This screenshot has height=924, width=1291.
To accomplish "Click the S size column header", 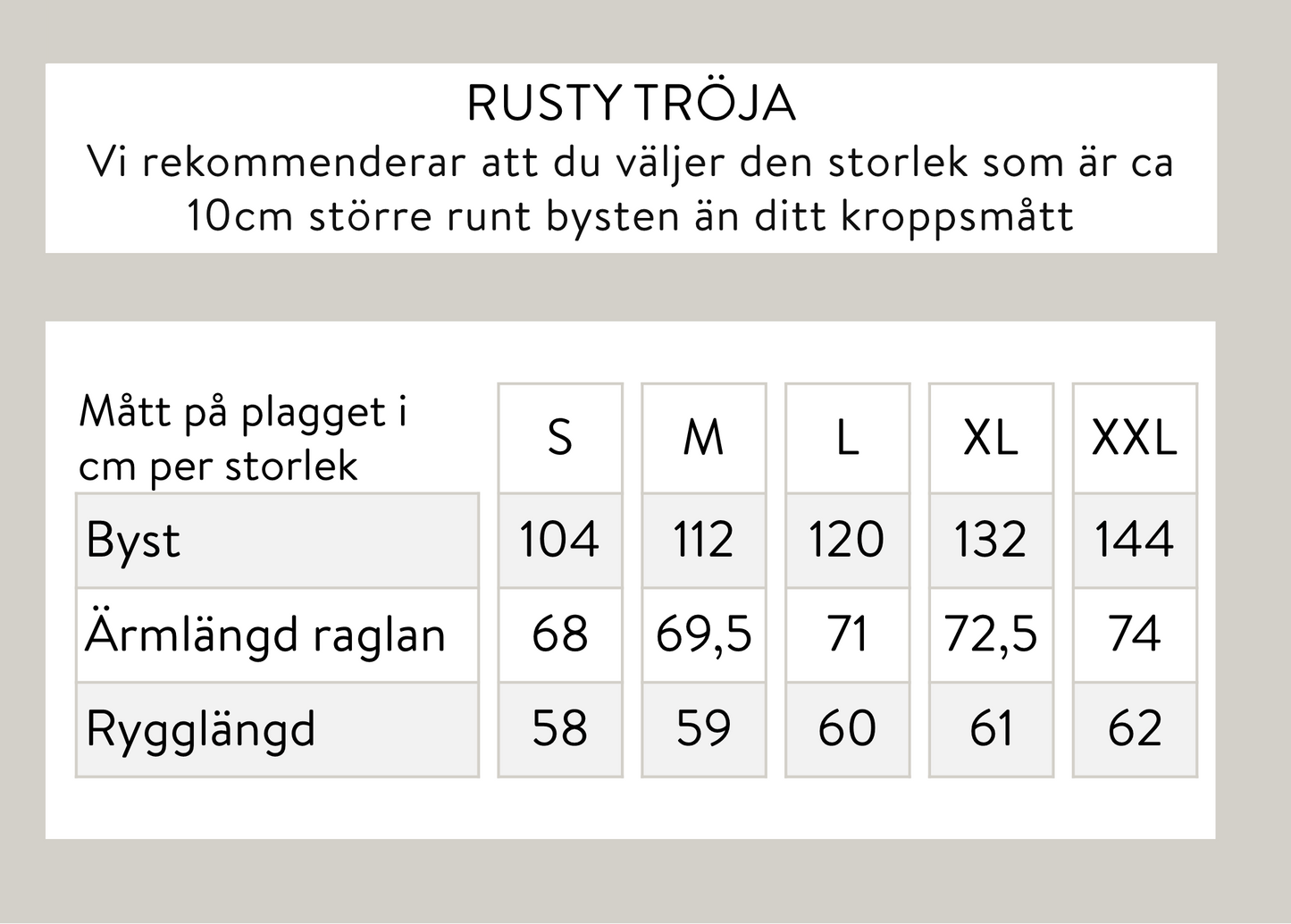I will click(x=560, y=438).
